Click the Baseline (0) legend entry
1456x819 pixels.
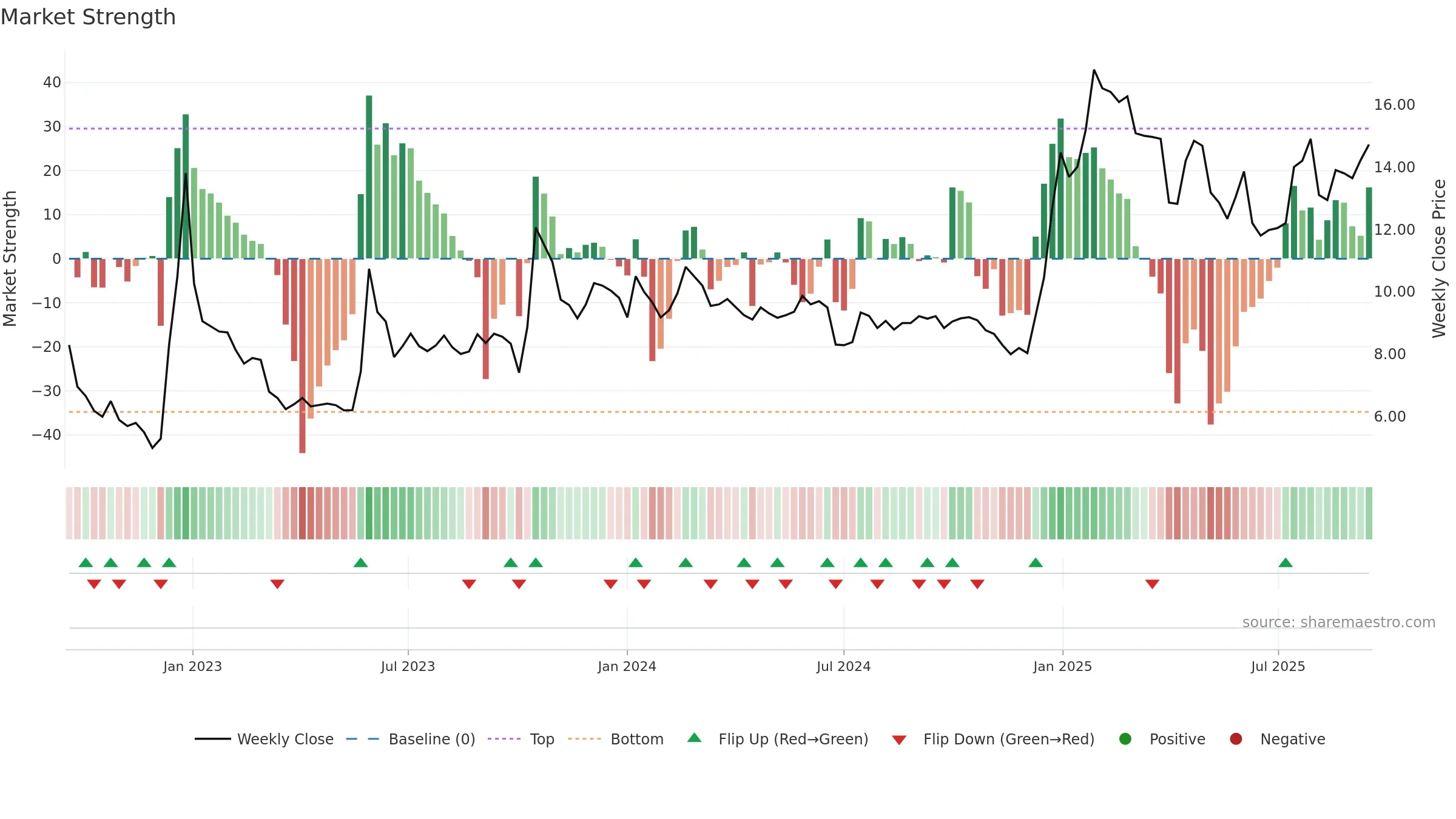click(x=411, y=739)
